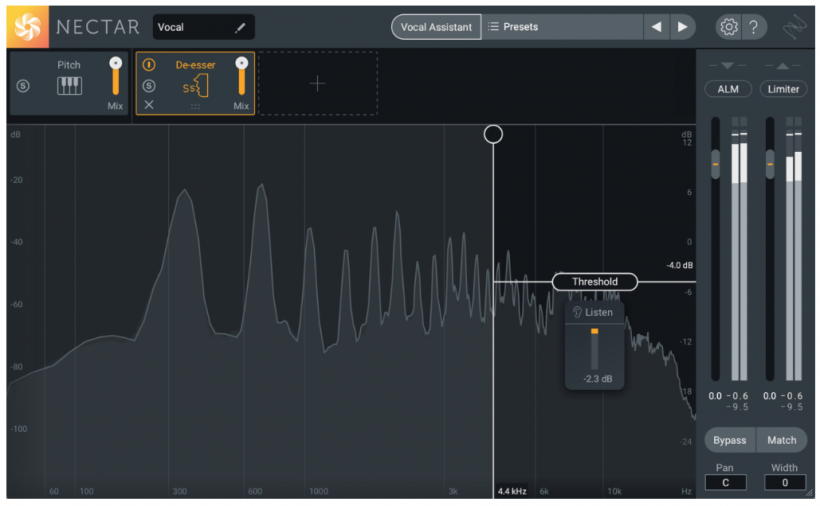Screen dimensions: 820x506
Task: Select the De-esser ss face icon
Action: pyautogui.click(x=196, y=86)
